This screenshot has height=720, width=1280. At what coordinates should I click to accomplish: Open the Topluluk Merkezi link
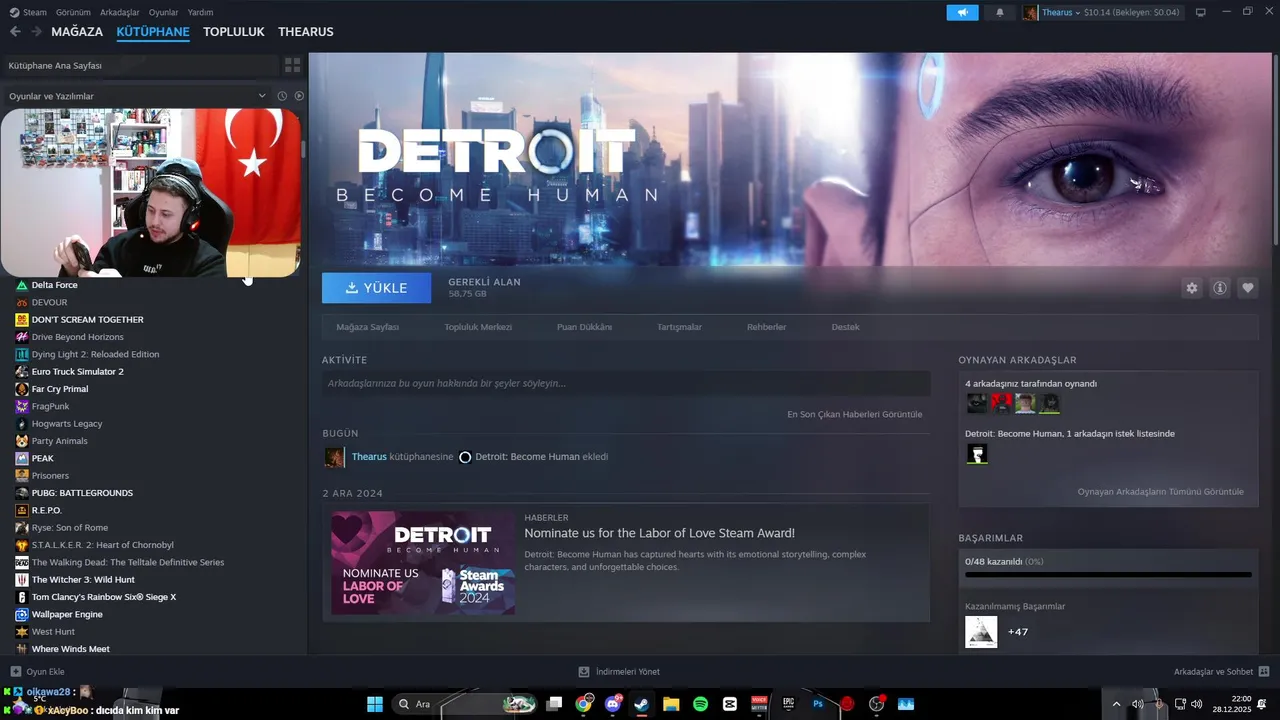coord(478,327)
